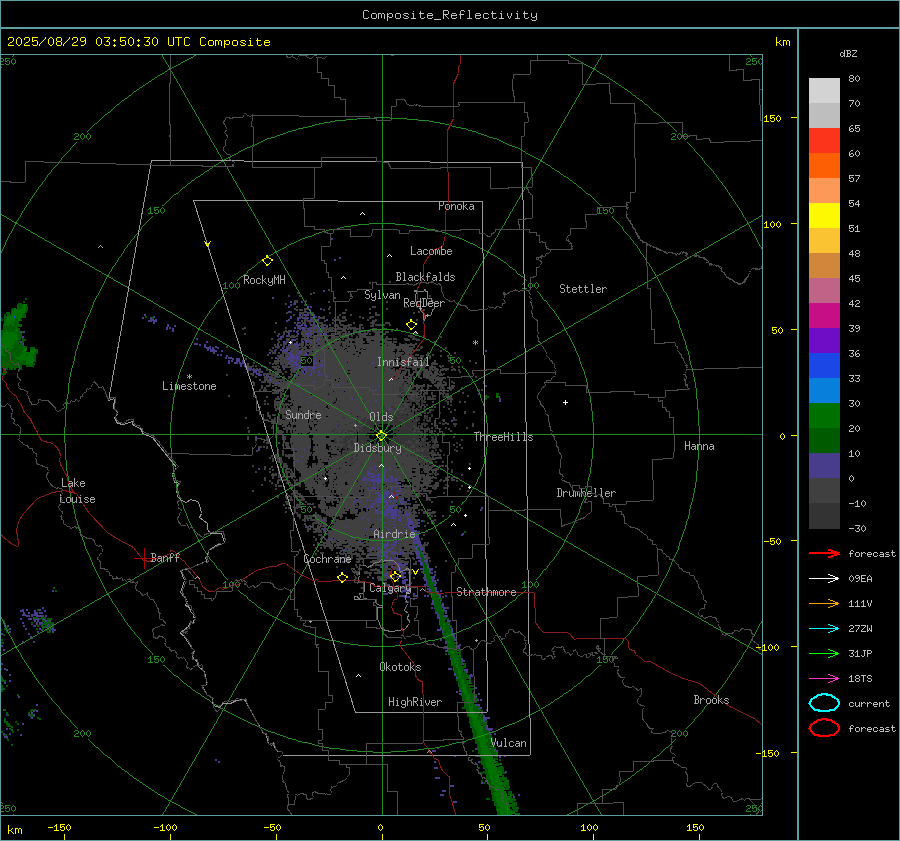This screenshot has width=900, height=841.
Task: Click the Okotoks city label
Action: [400, 667]
